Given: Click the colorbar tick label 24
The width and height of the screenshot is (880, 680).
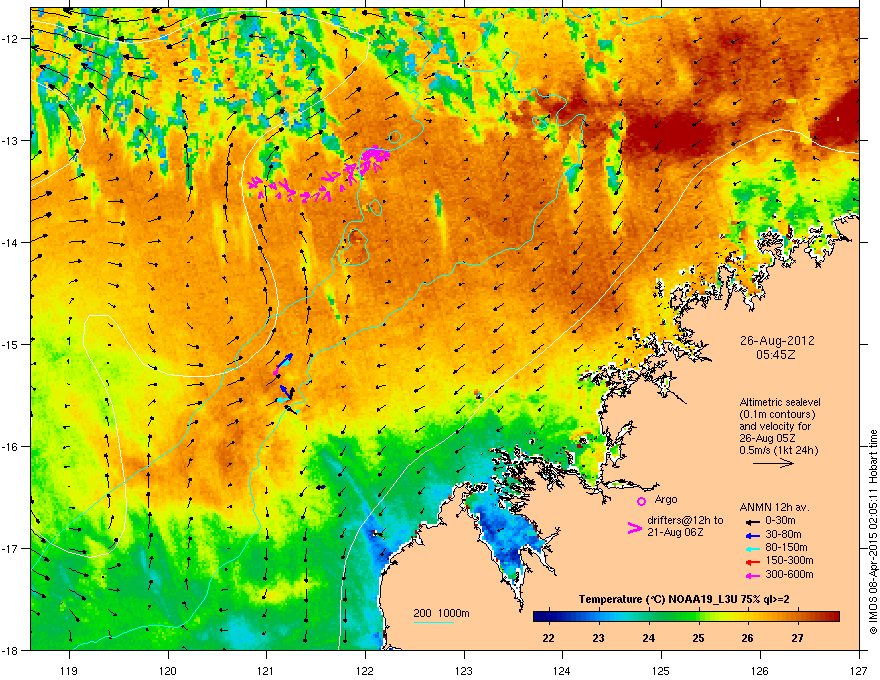Looking at the screenshot, I should tap(648, 638).
